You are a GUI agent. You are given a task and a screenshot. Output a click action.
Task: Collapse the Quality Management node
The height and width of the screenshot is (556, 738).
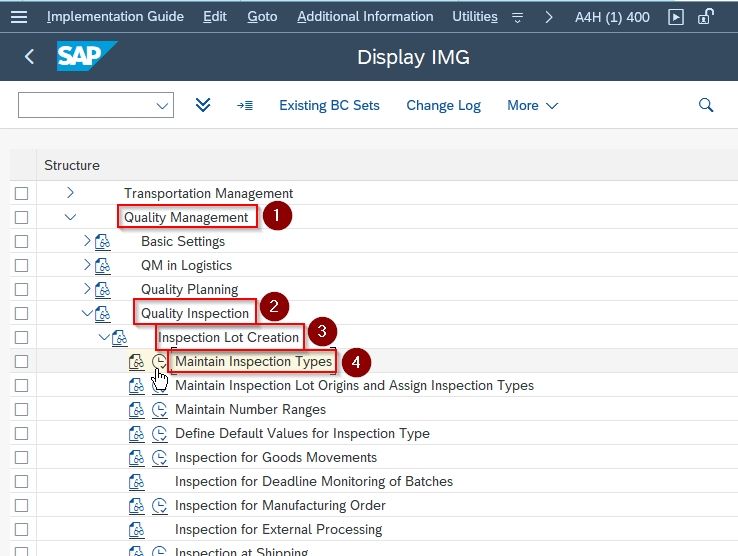(x=70, y=217)
